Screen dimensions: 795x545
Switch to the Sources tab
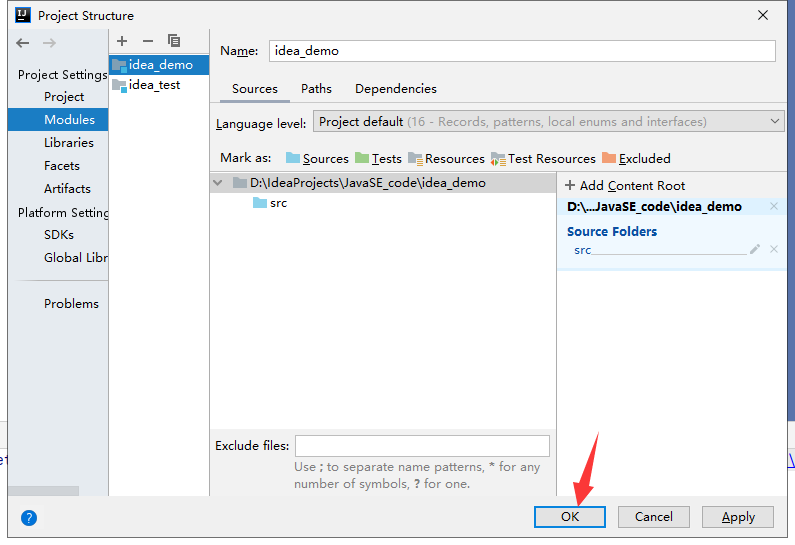click(255, 89)
